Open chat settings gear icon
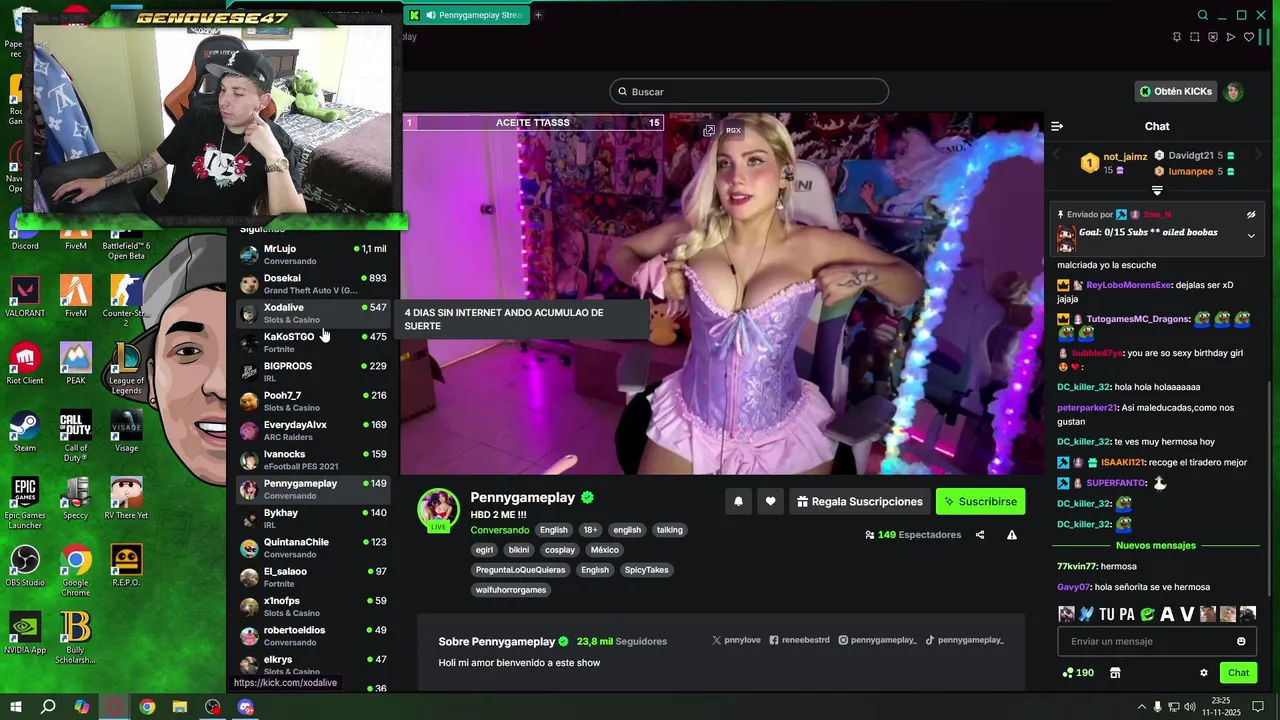The height and width of the screenshot is (720, 1280). tap(1204, 673)
